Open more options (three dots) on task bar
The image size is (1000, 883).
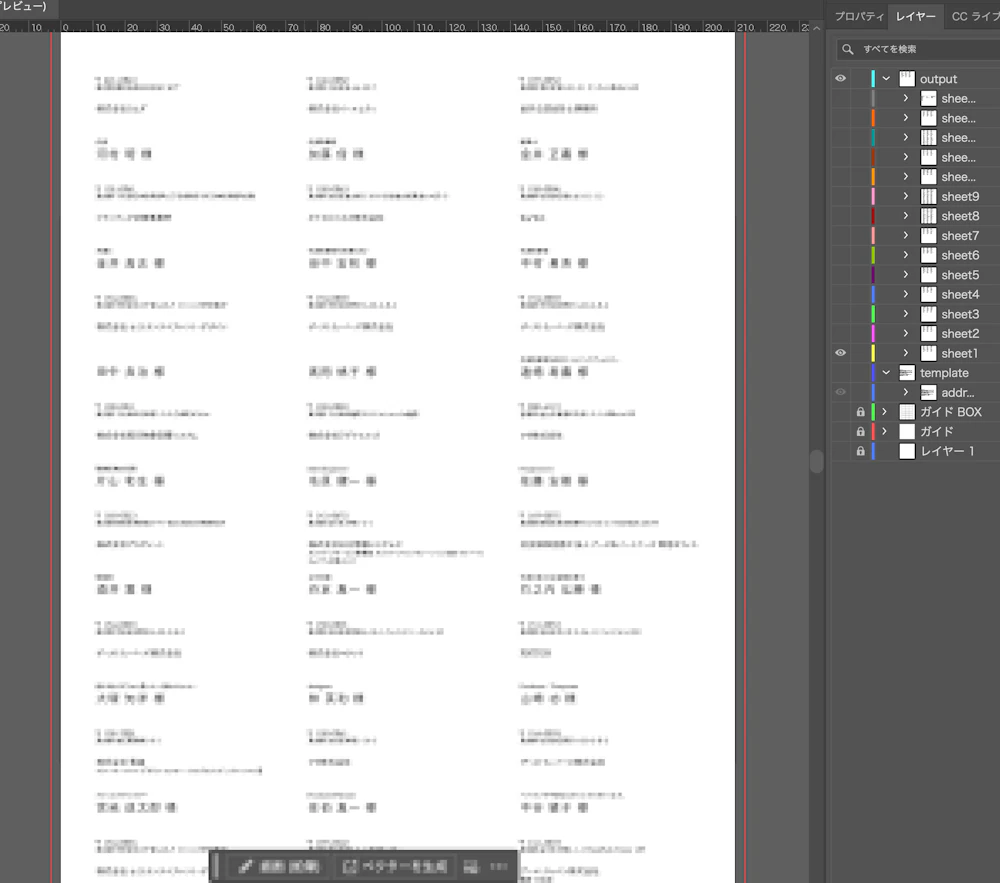coord(499,866)
